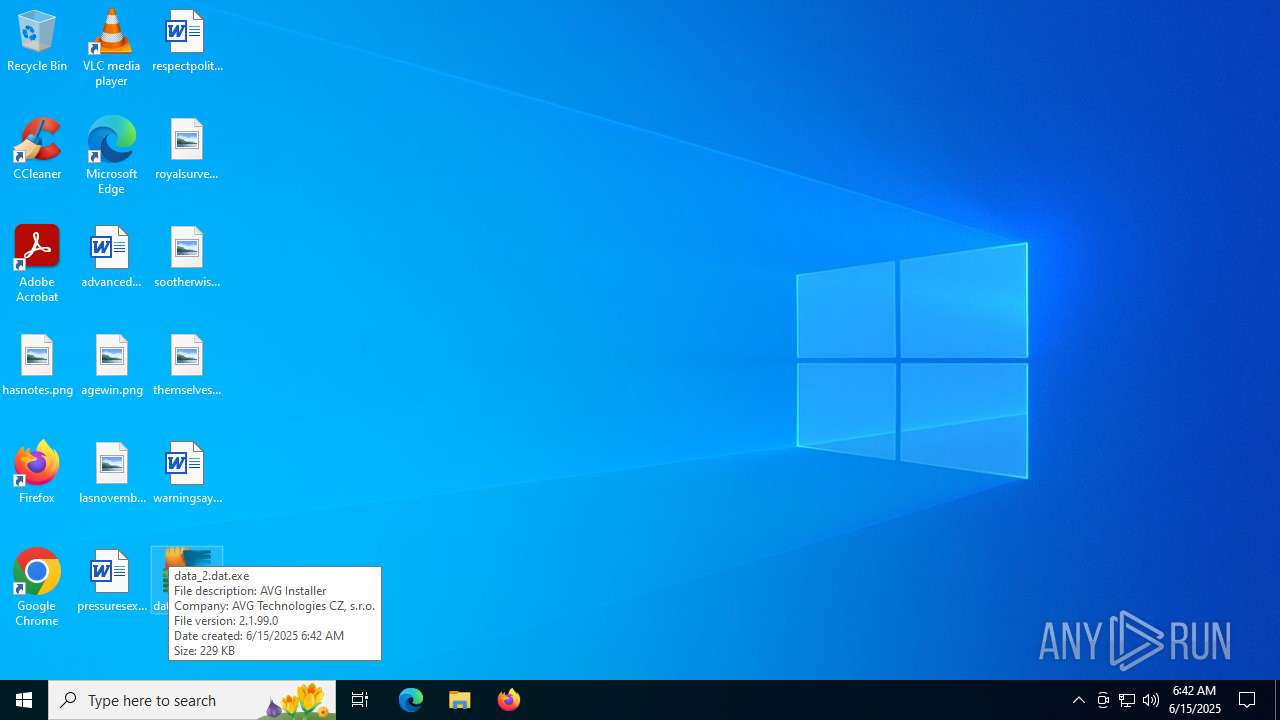This screenshot has height=720, width=1280.
Task: Open the clock showing 6:42 AM
Action: click(1195, 700)
